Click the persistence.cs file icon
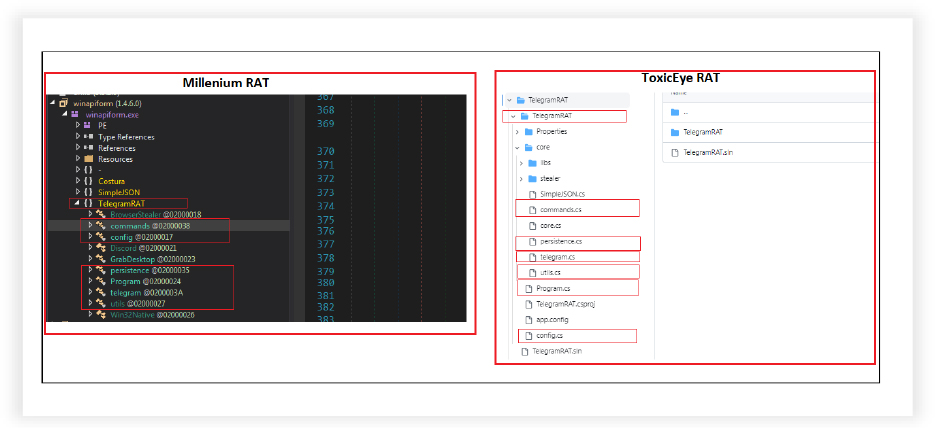The height and width of the screenshot is (428, 935). click(532, 242)
